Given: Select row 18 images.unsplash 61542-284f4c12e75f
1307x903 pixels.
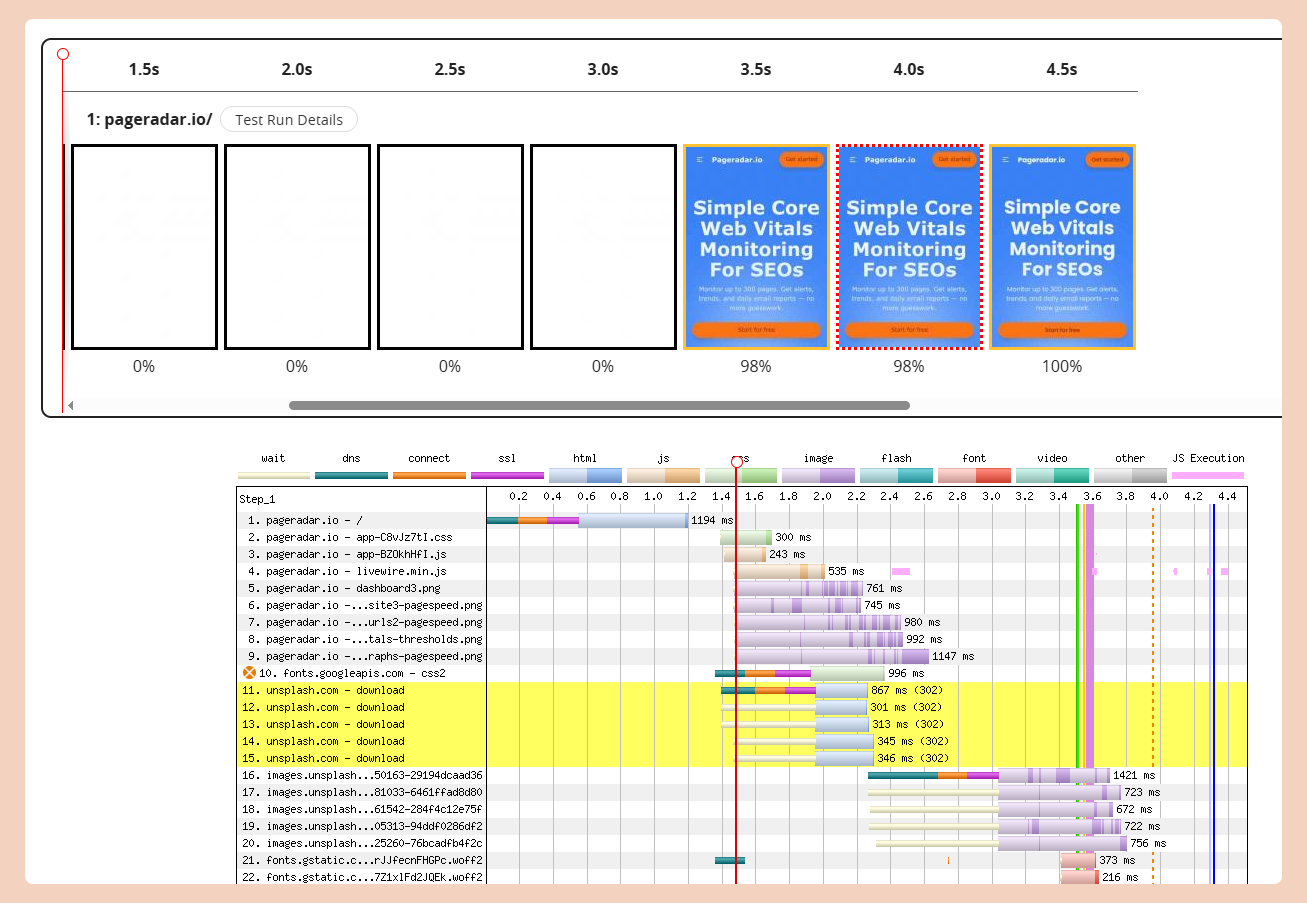Looking at the screenshot, I should (742, 810).
